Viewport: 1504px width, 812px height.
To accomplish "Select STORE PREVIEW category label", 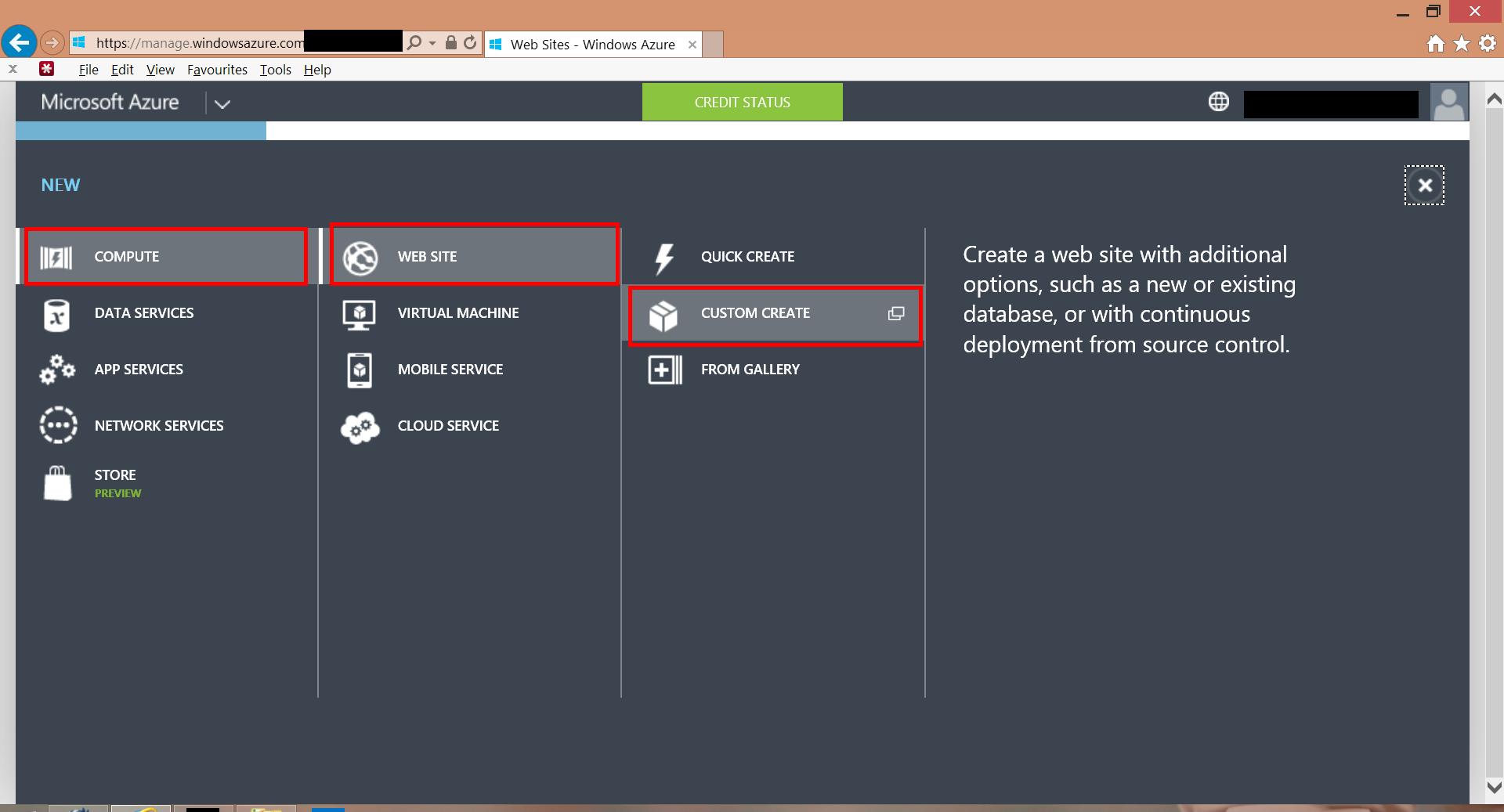I will pyautogui.click(x=117, y=483).
